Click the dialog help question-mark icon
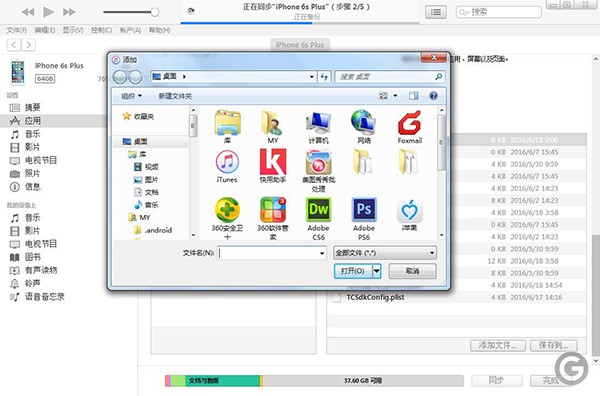The width and height of the screenshot is (600, 396). (433, 96)
